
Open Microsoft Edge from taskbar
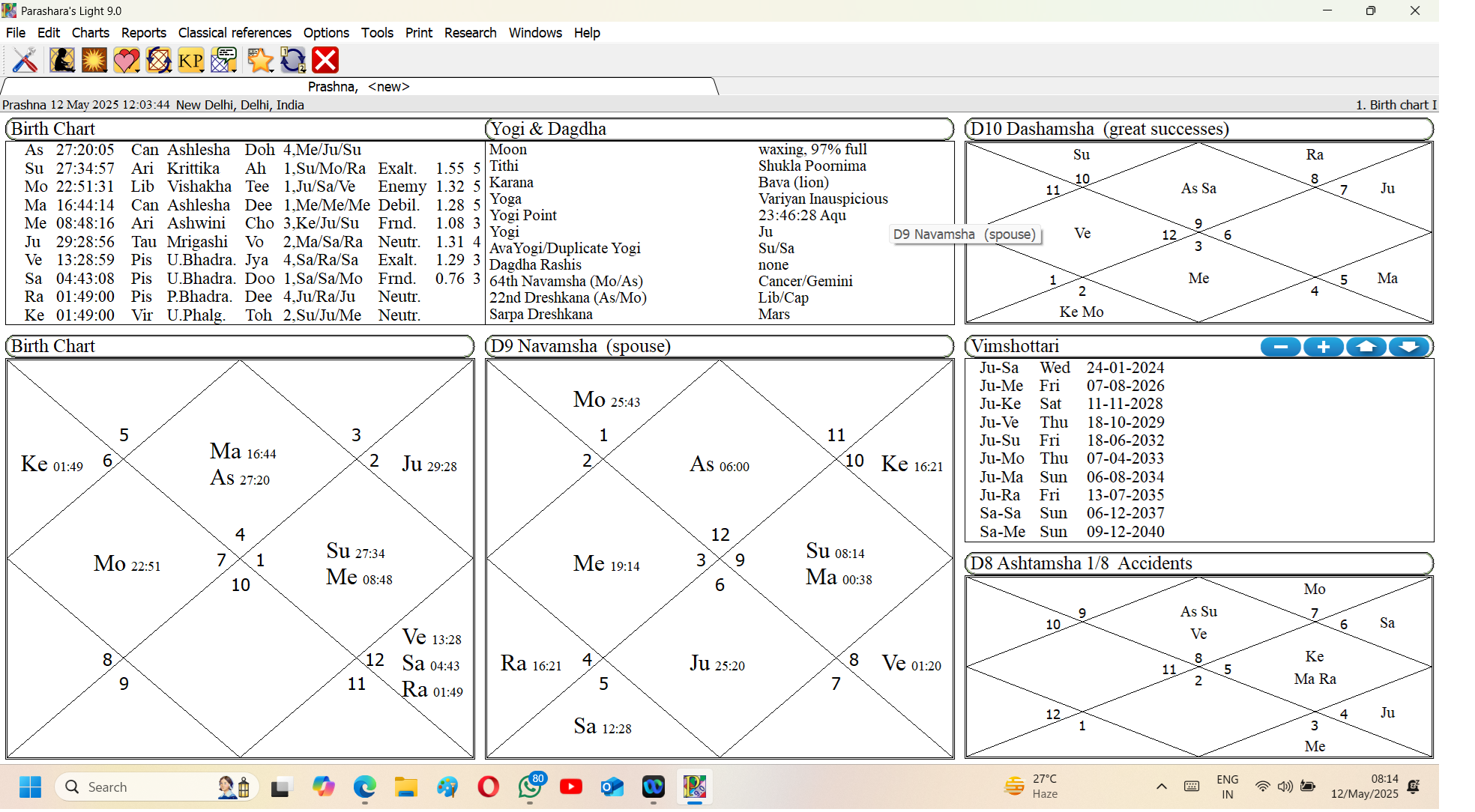[365, 787]
